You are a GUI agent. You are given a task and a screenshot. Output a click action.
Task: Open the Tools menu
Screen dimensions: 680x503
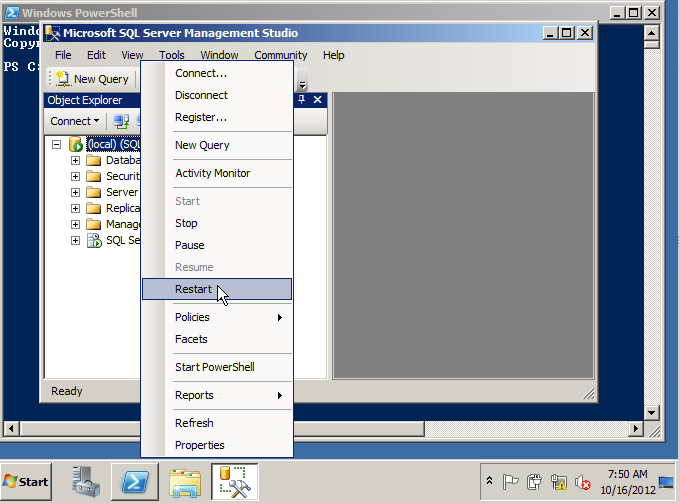(171, 55)
